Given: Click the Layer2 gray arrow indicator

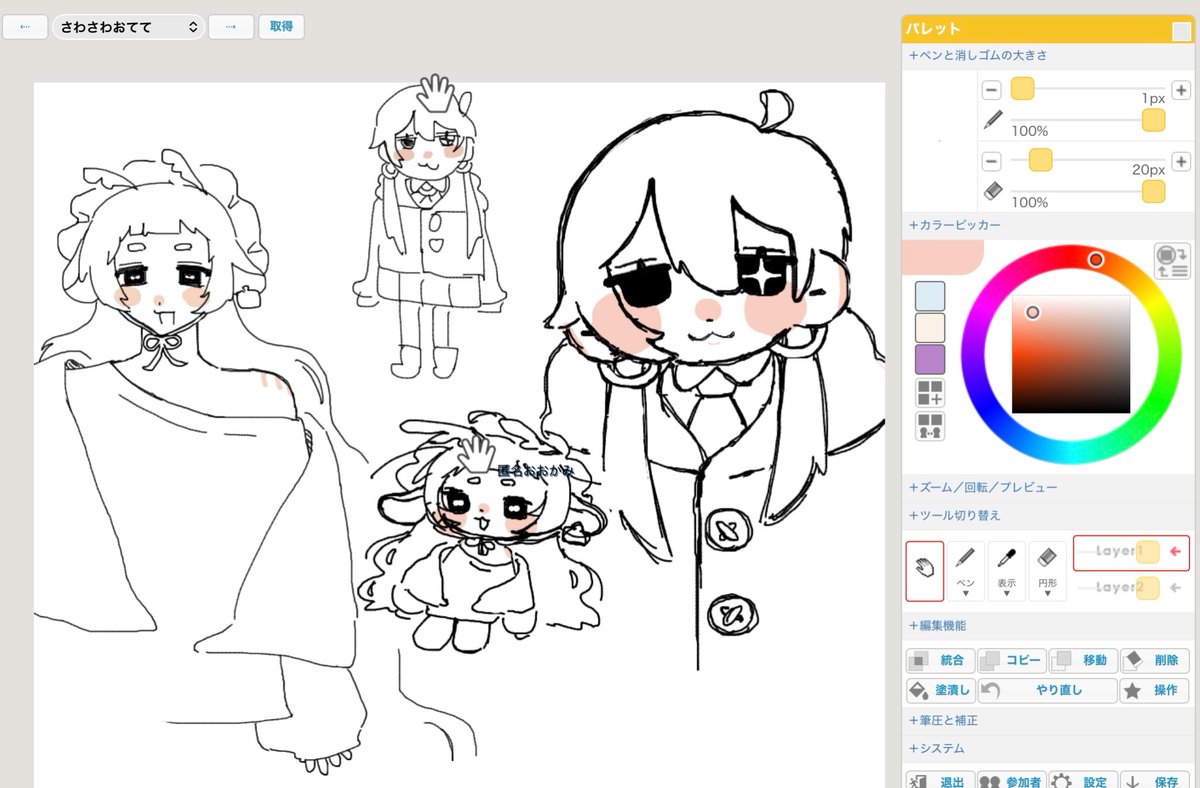Looking at the screenshot, I should 1176,588.
